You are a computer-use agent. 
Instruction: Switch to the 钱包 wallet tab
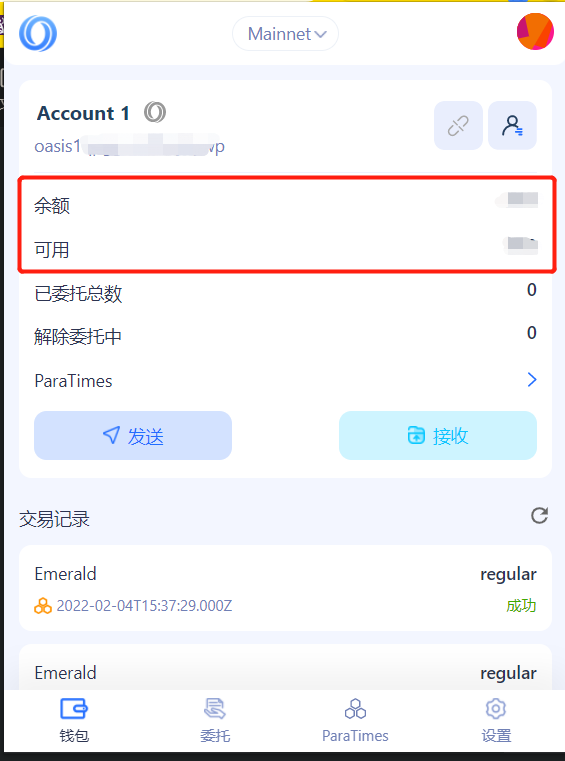point(74,720)
